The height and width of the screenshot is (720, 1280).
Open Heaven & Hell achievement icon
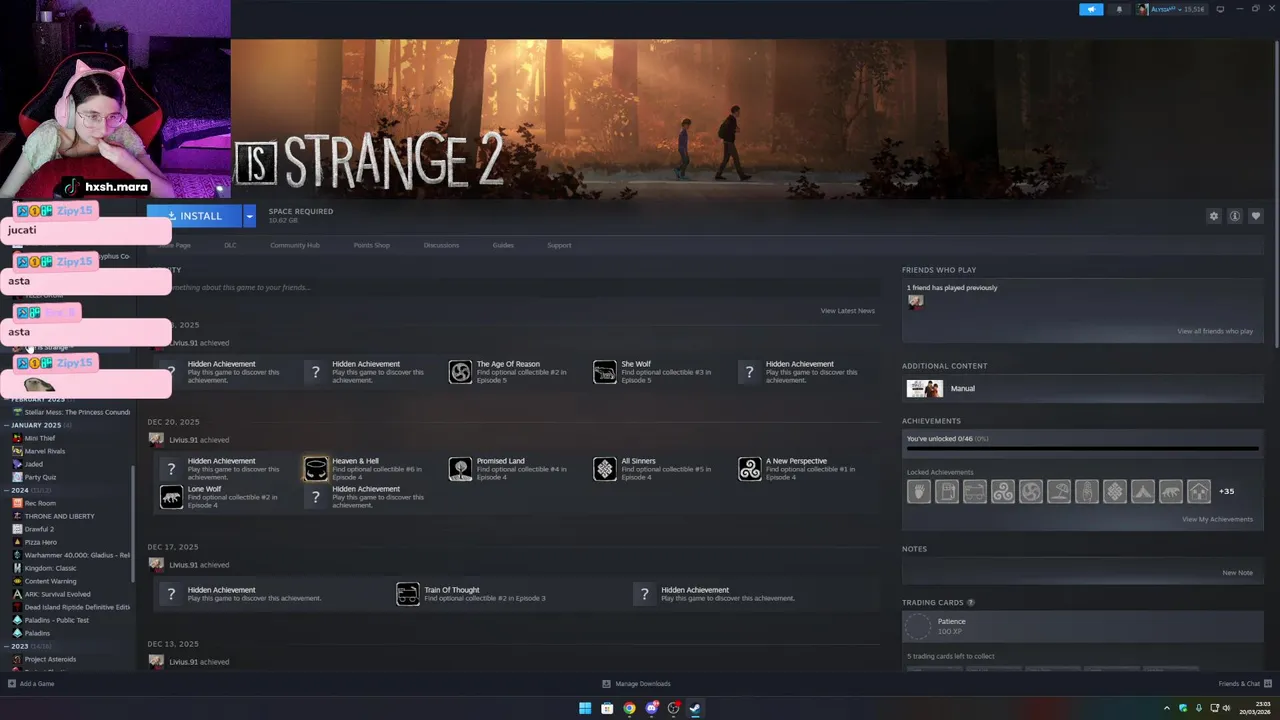tap(316, 469)
